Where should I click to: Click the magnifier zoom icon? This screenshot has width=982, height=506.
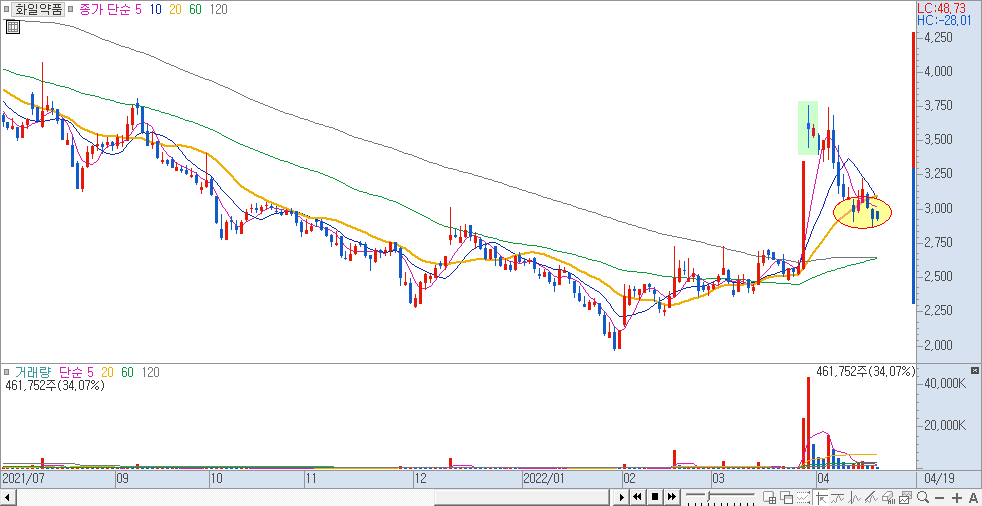(923, 497)
